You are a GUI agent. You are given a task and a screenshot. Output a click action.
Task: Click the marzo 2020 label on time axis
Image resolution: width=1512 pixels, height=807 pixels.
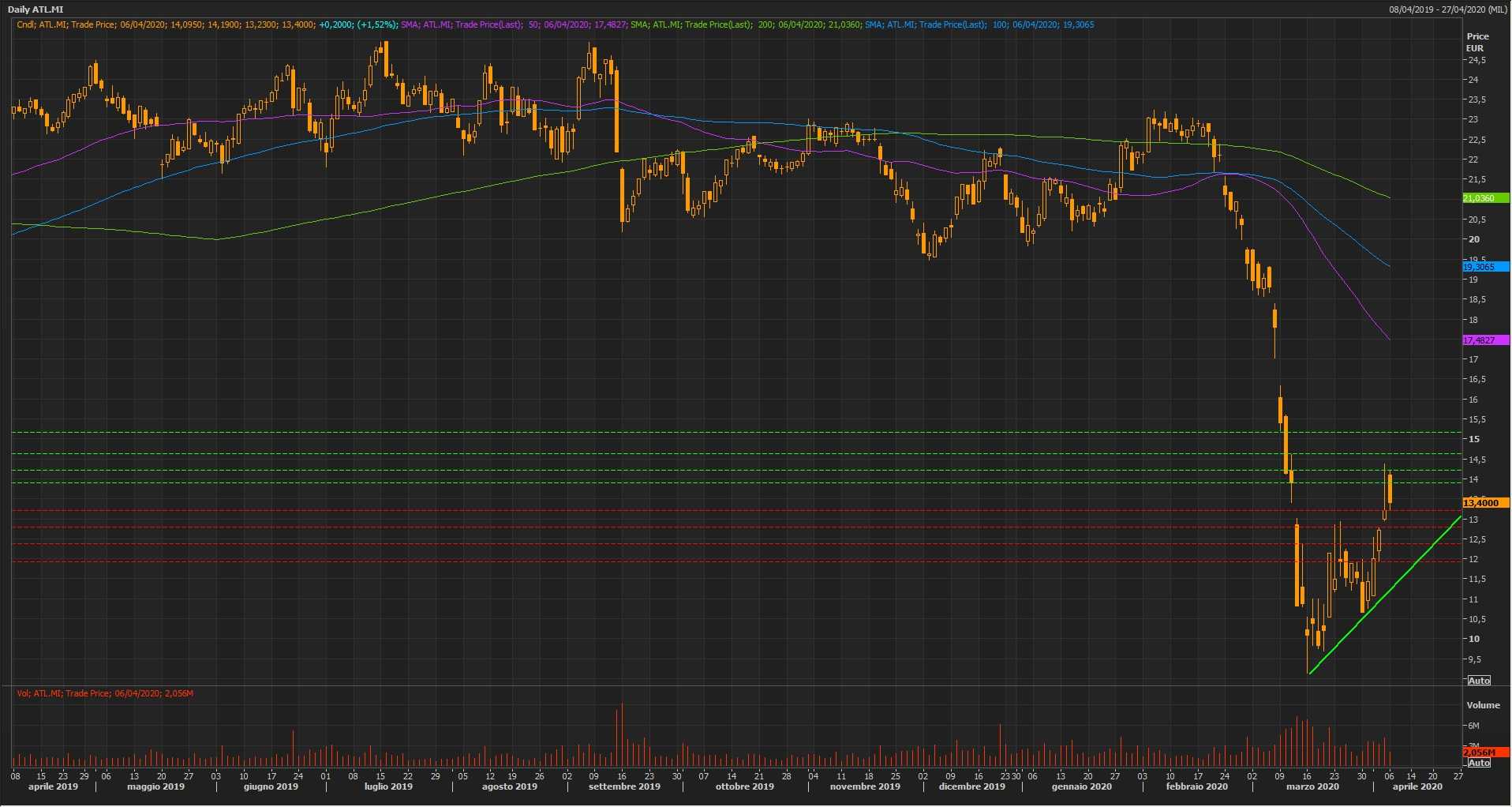[1312, 786]
